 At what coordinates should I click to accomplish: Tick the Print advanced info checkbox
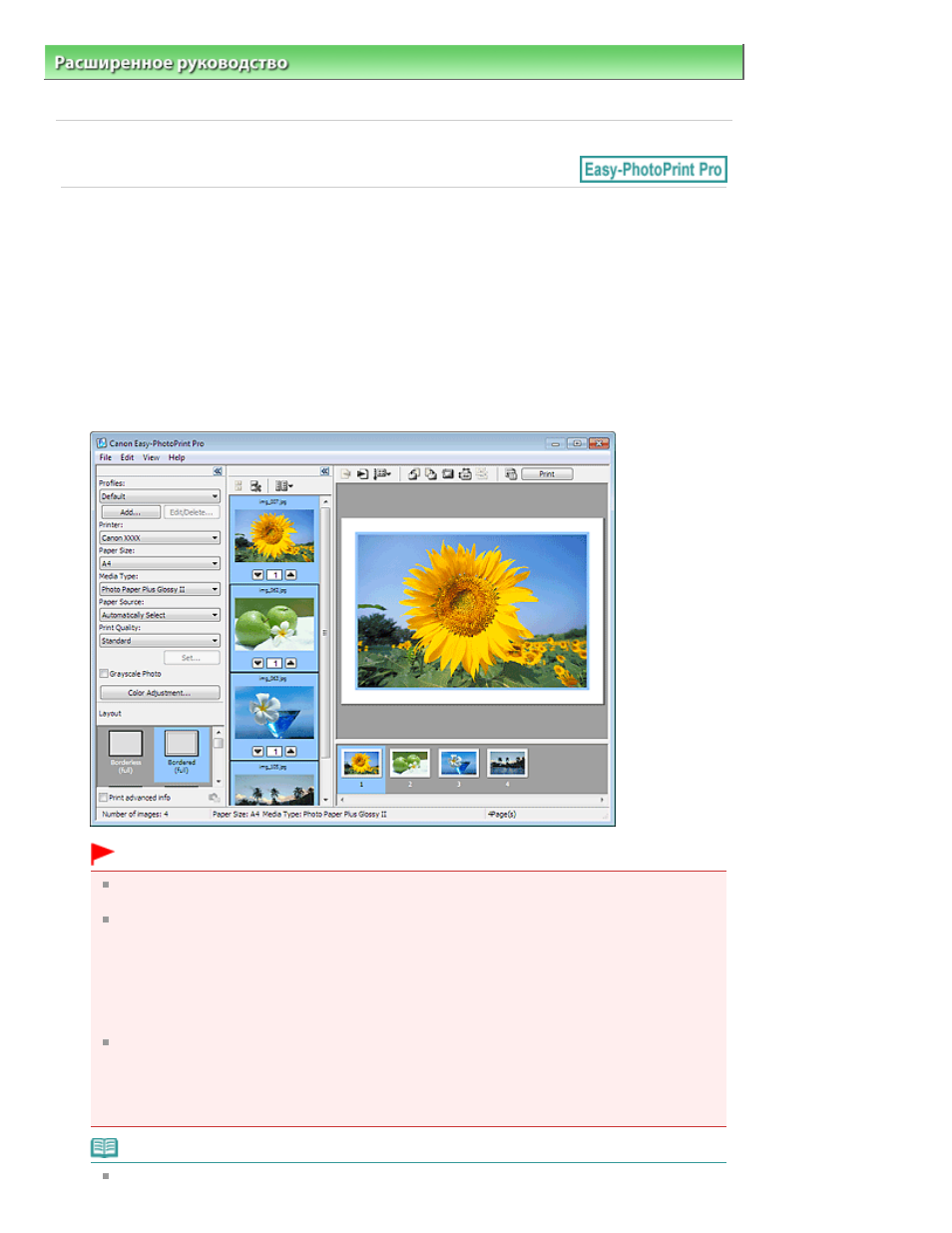(x=103, y=798)
